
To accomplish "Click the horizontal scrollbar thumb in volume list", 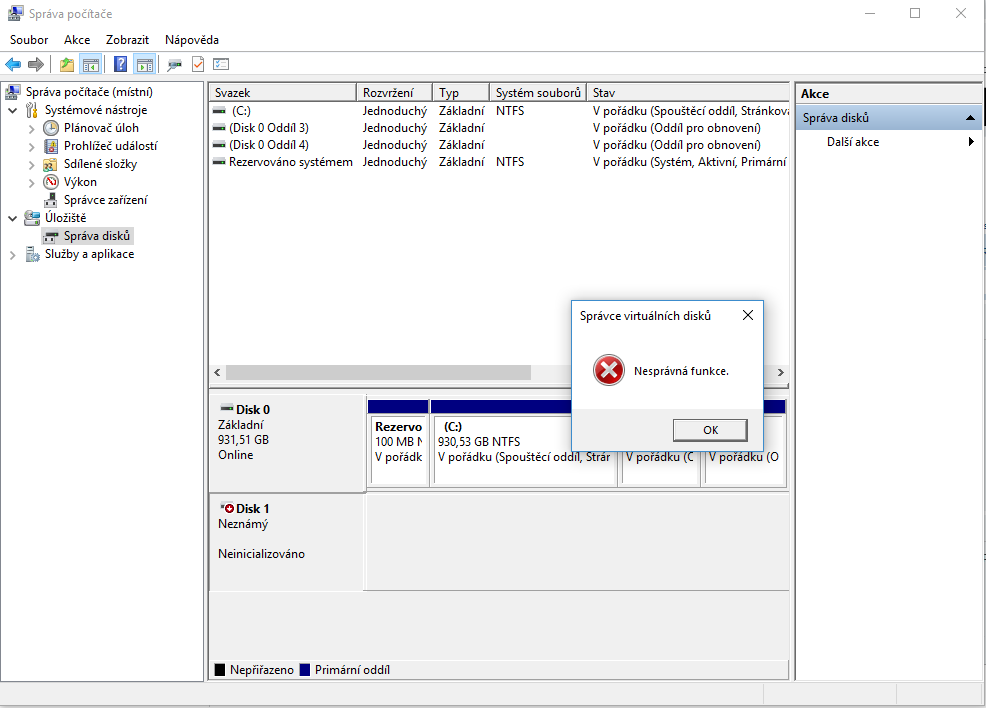I will 378,372.
